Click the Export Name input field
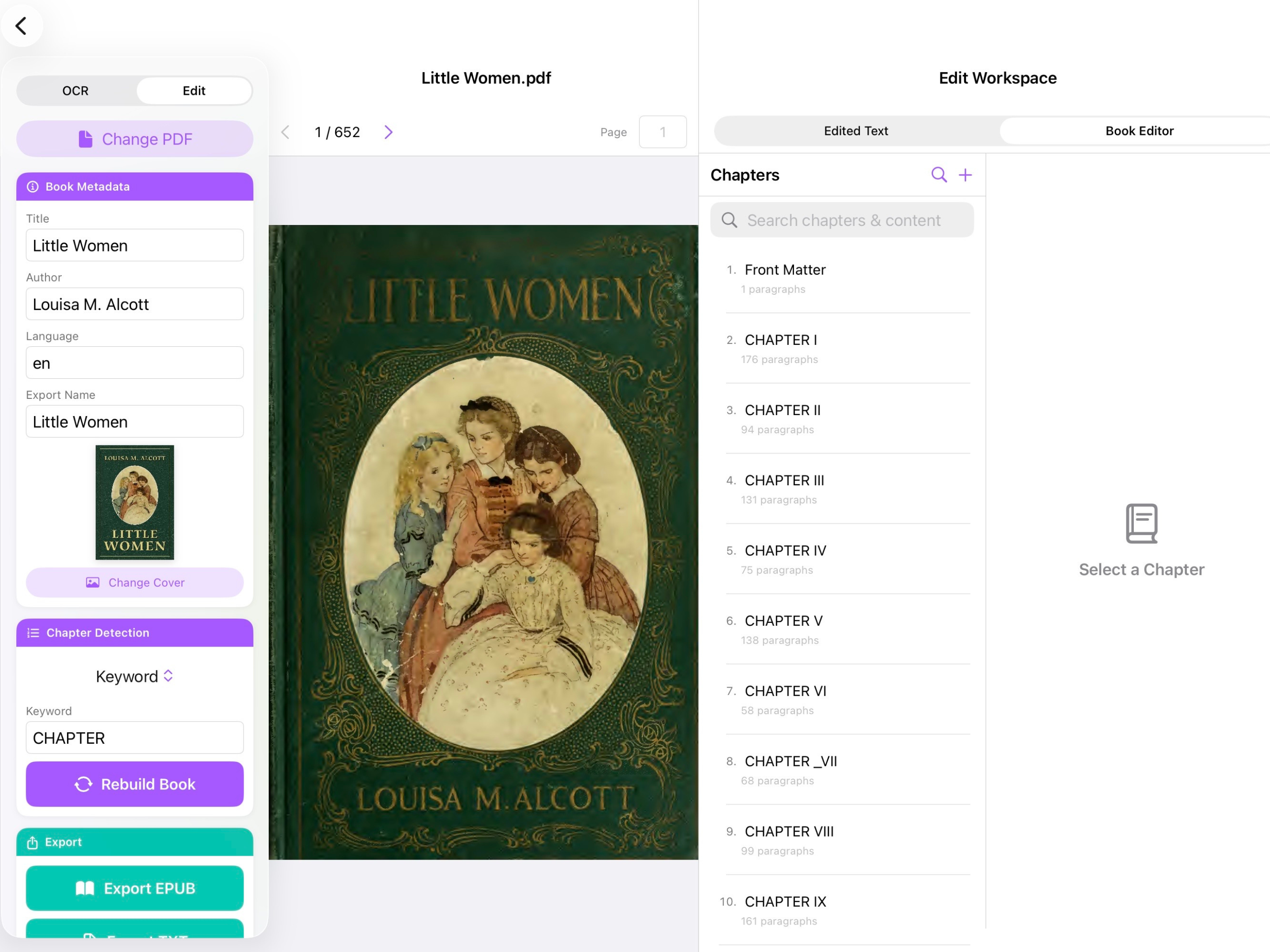This screenshot has height=952, width=1270. (134, 422)
